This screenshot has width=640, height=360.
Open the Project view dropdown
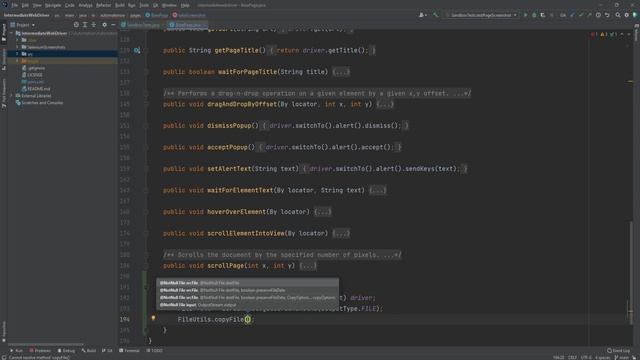pyautogui.click(x=23, y=25)
